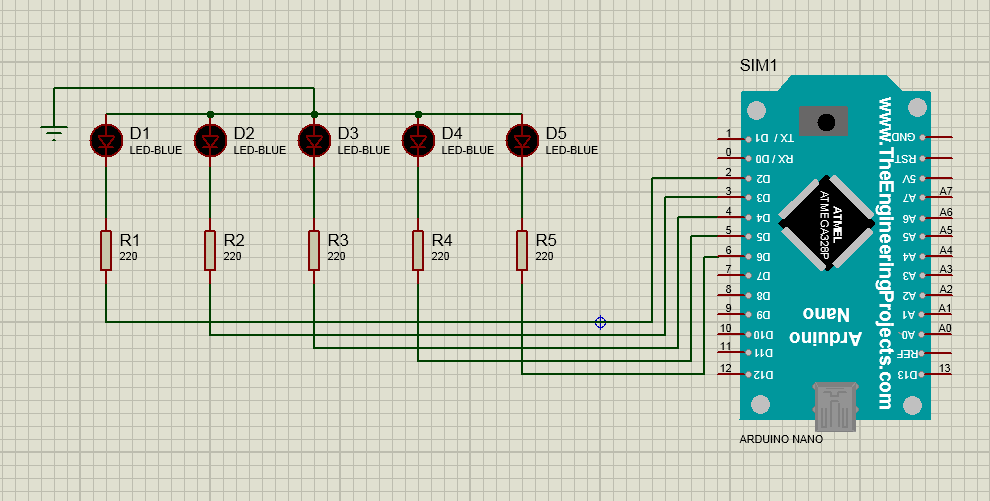Viewport: 990px width, 501px height.
Task: Click the D1 reference label
Action: coord(140,133)
